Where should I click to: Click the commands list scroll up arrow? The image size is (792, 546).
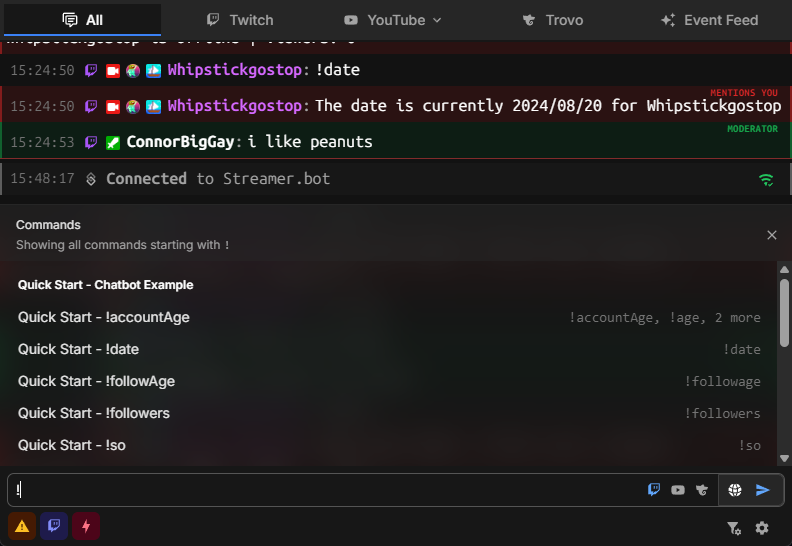point(784,269)
